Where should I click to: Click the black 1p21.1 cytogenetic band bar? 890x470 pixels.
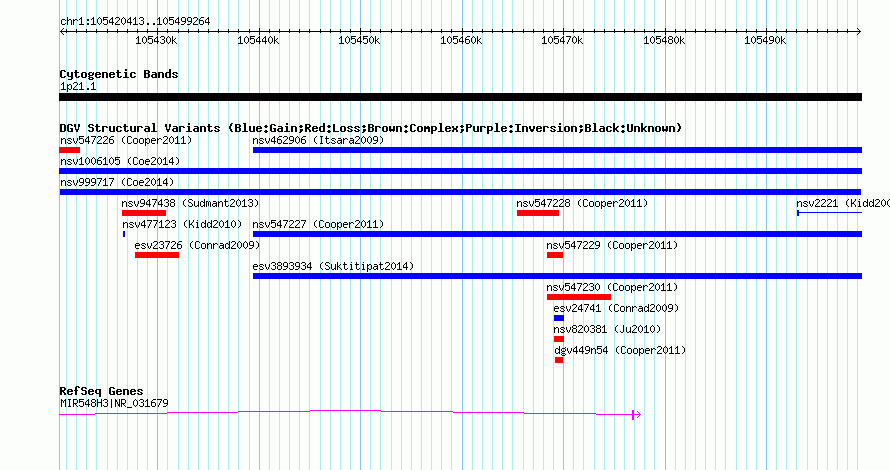pos(461,97)
